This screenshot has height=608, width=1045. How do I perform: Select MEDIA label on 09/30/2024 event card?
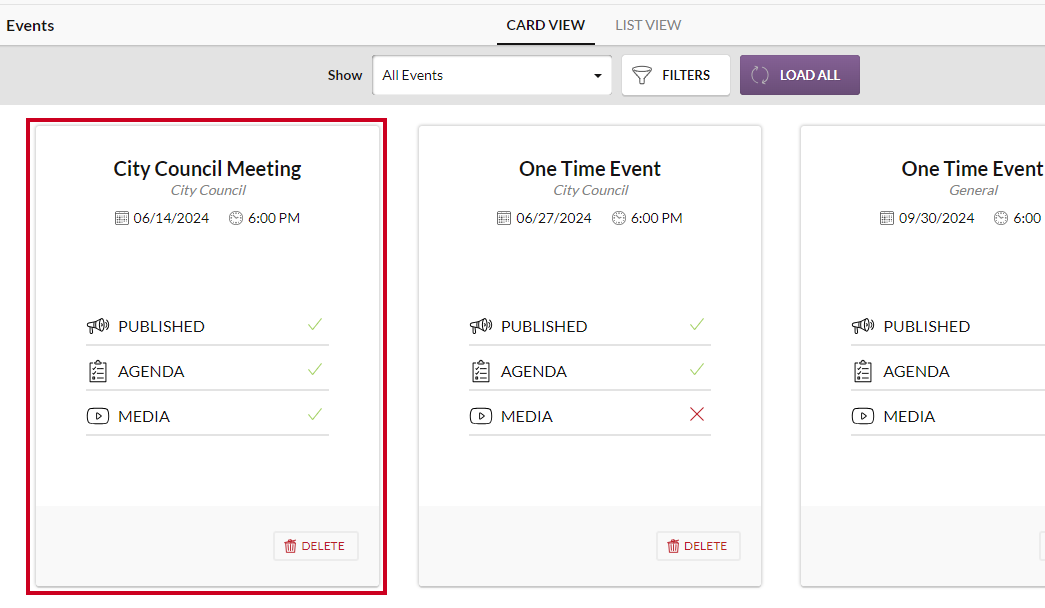click(x=909, y=417)
